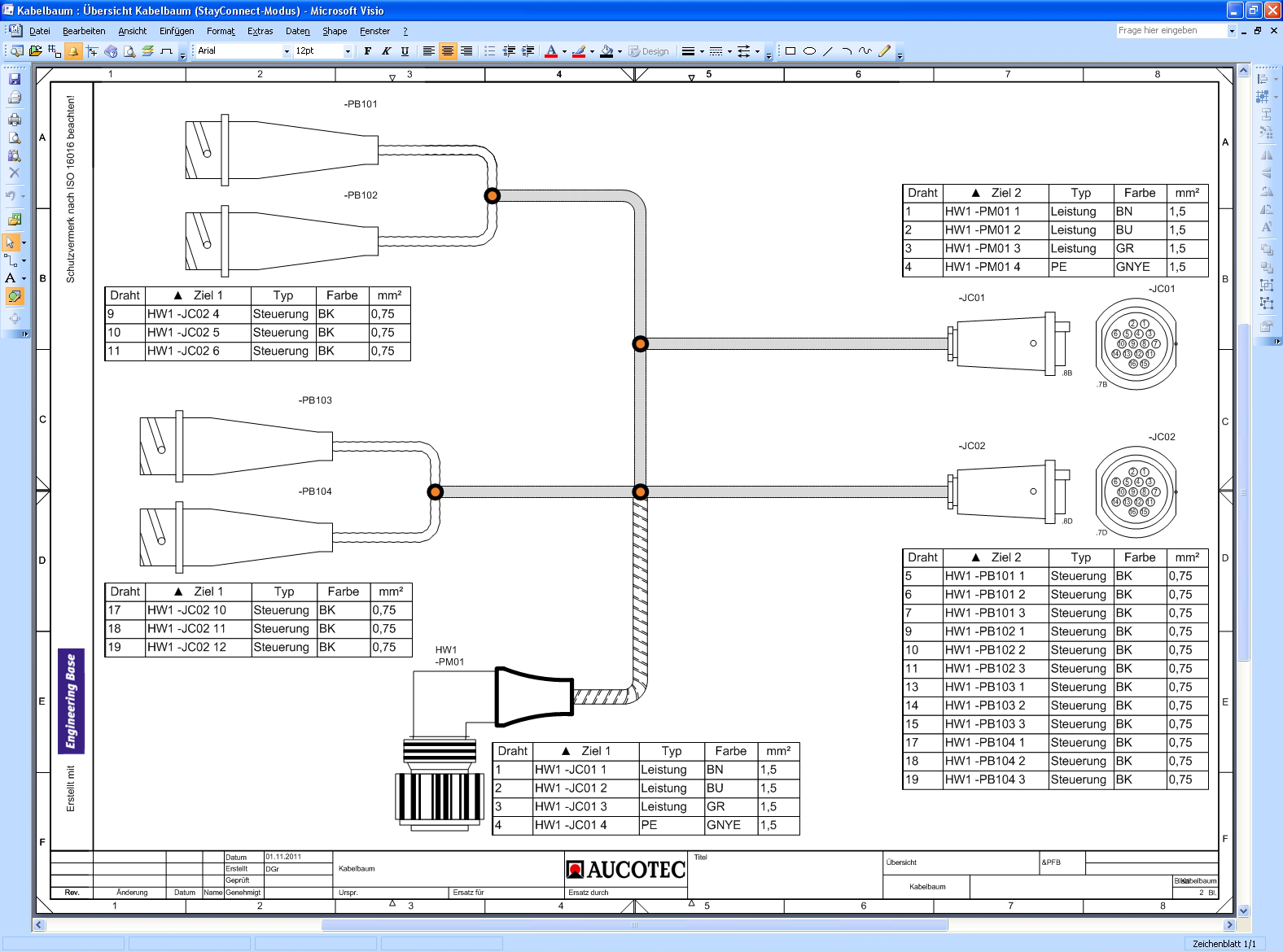Viewport: 1283px width, 952px height.
Task: Click the Save icon in left toolbar
Action: click(14, 79)
